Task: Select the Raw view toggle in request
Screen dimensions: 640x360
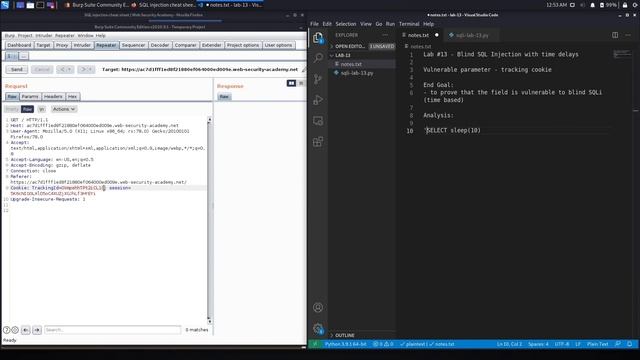Action: coord(27,109)
